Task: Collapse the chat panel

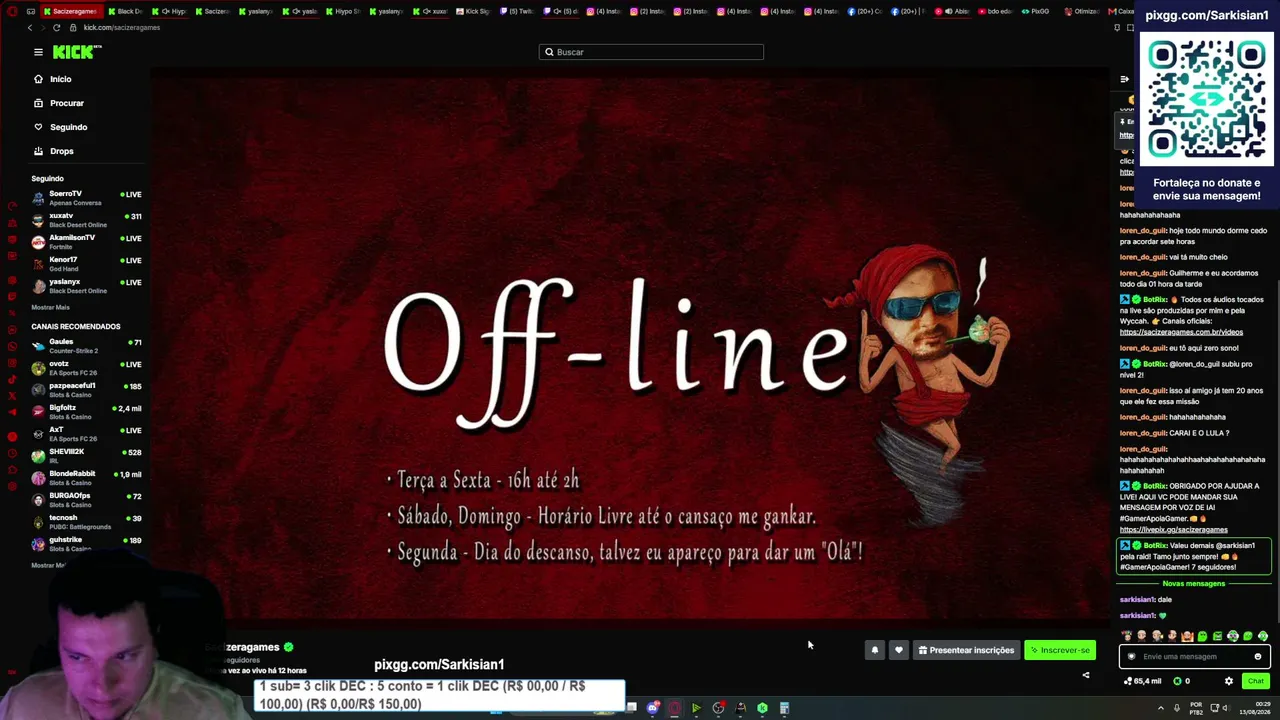Action: (1124, 79)
